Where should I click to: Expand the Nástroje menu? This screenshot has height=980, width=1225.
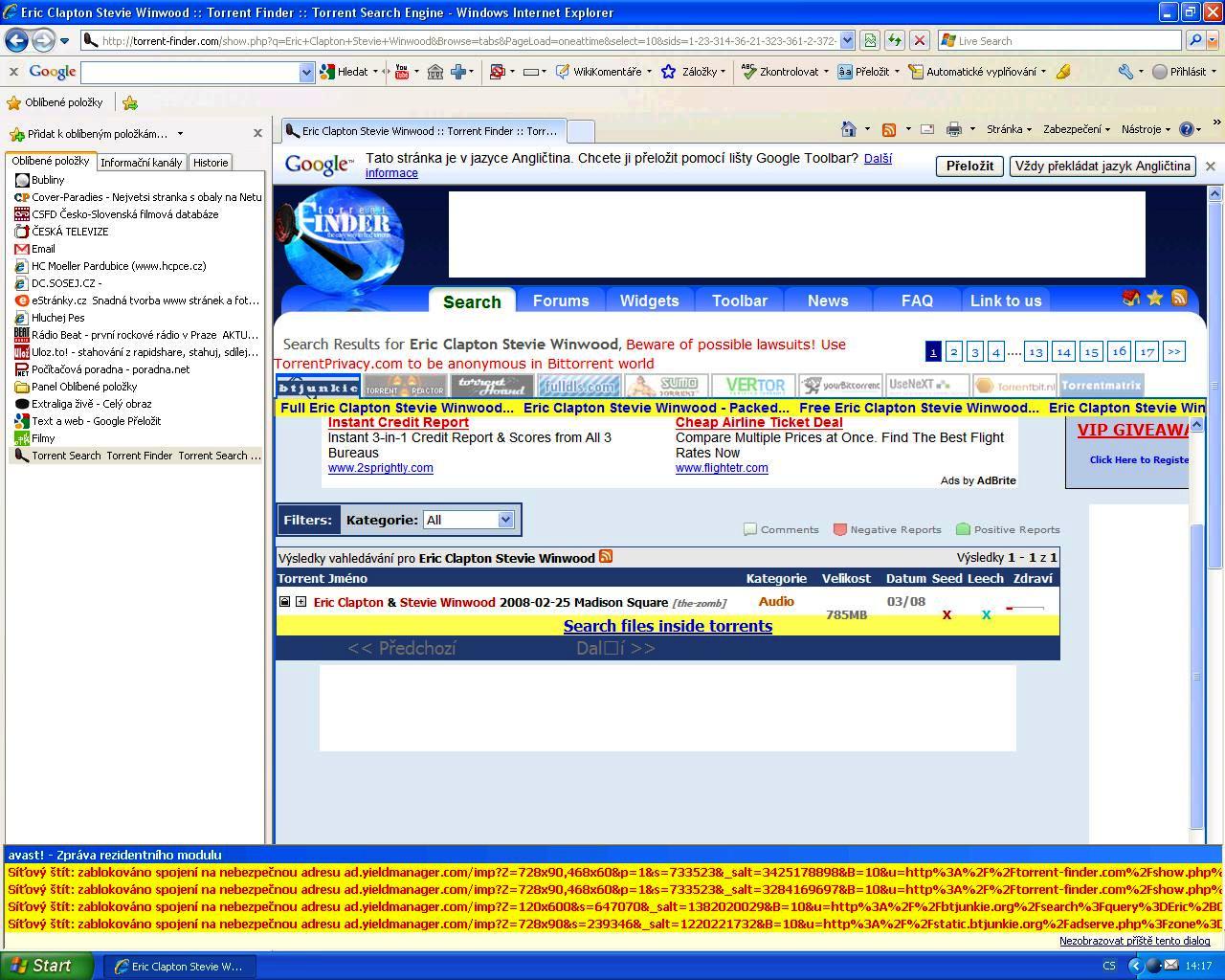(x=1147, y=129)
